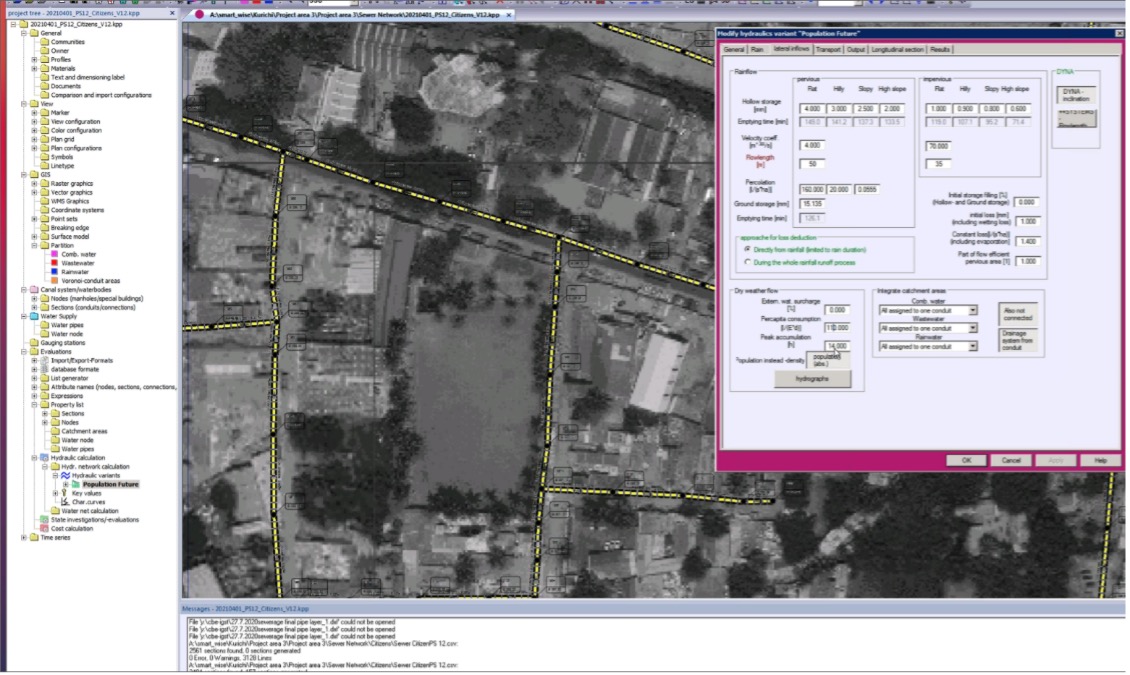Click the Hydraulic variants wave icon
Viewport: 1130px width, 675px height.
pos(66,475)
